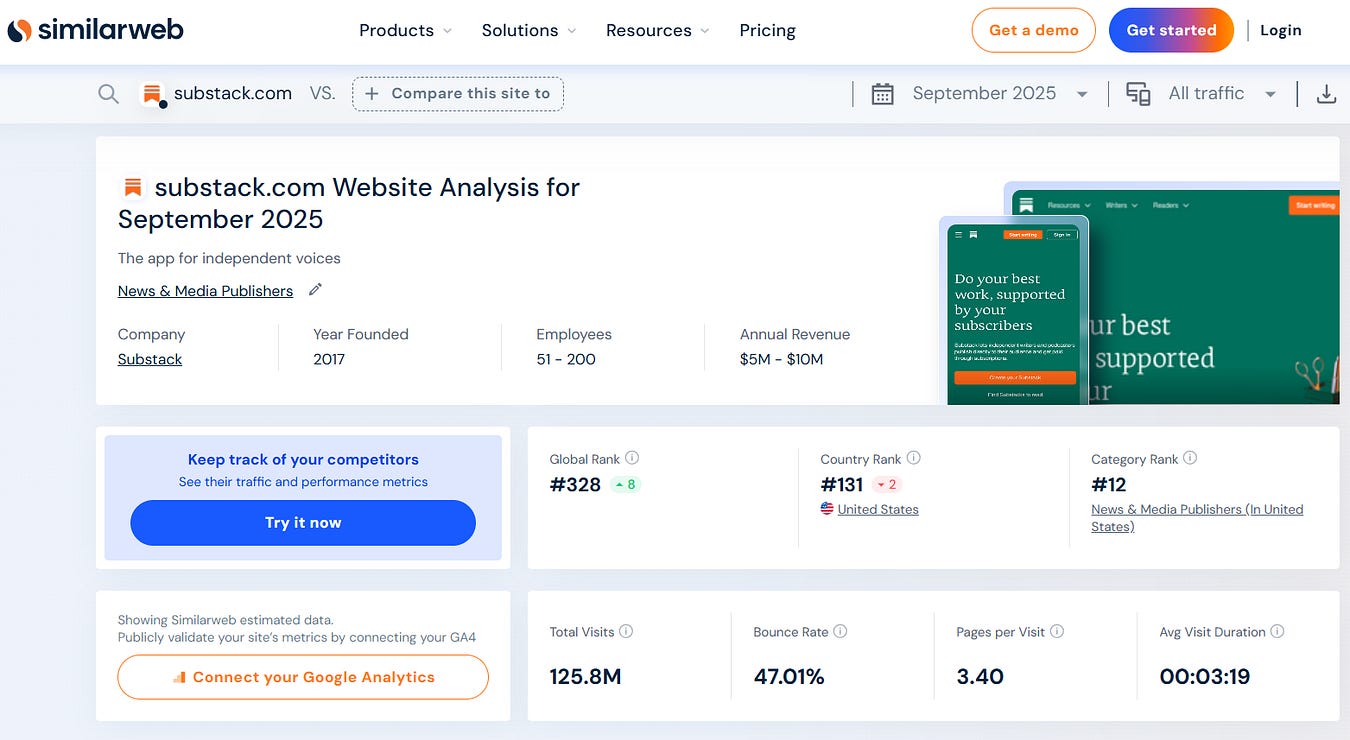Click the Annual Revenue value $5M - $10M
Image resolution: width=1350 pixels, height=740 pixels.
(782, 359)
